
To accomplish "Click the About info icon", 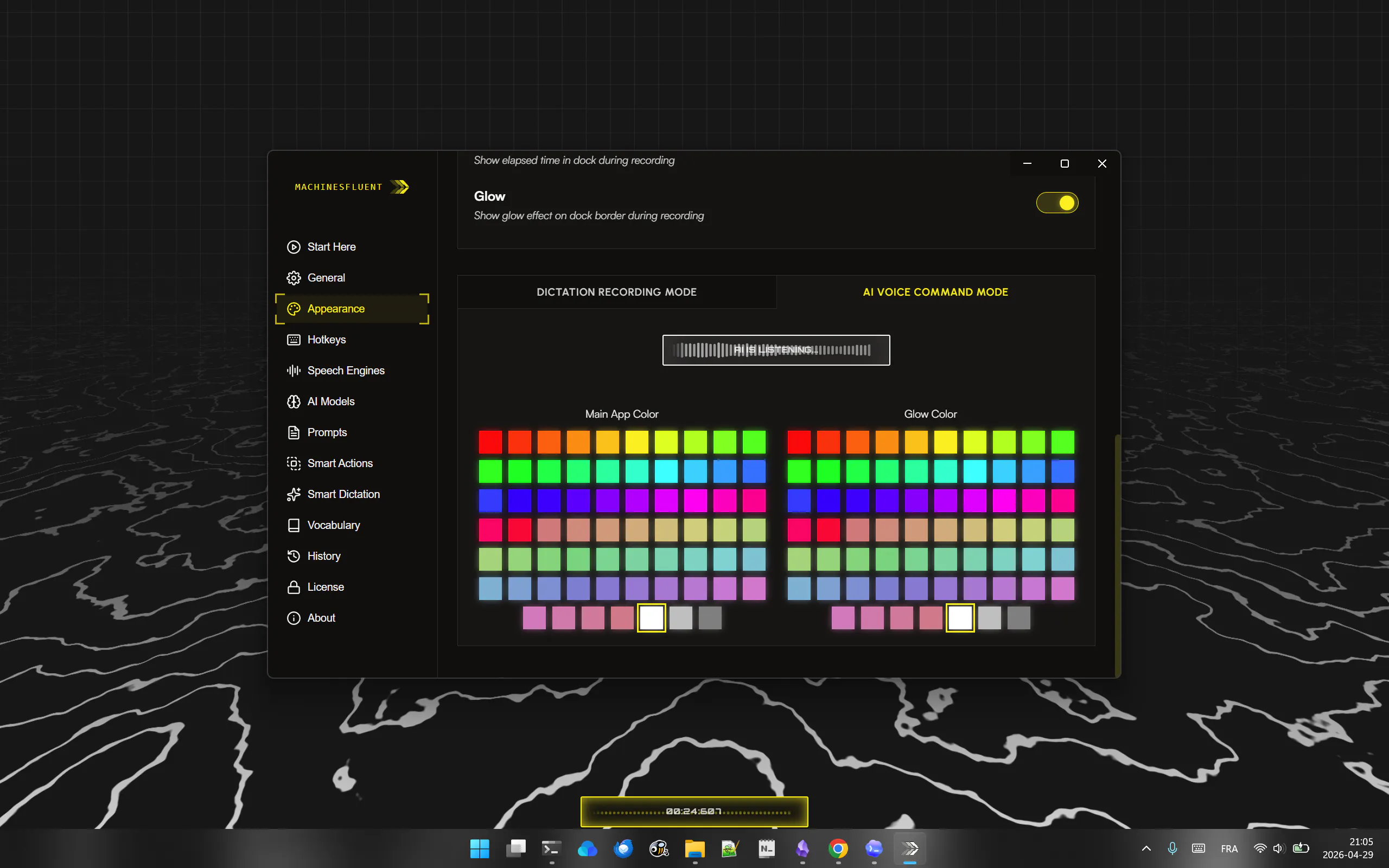I will tap(294, 618).
